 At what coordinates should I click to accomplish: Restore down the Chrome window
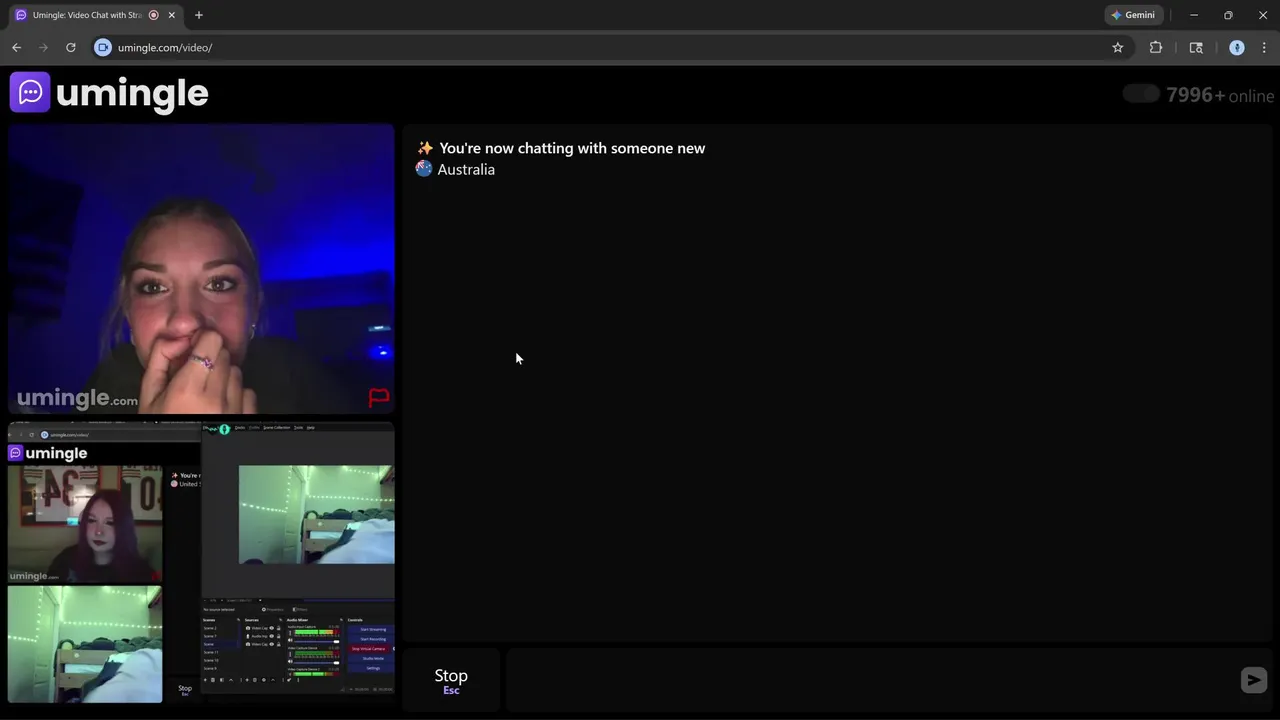[1228, 15]
